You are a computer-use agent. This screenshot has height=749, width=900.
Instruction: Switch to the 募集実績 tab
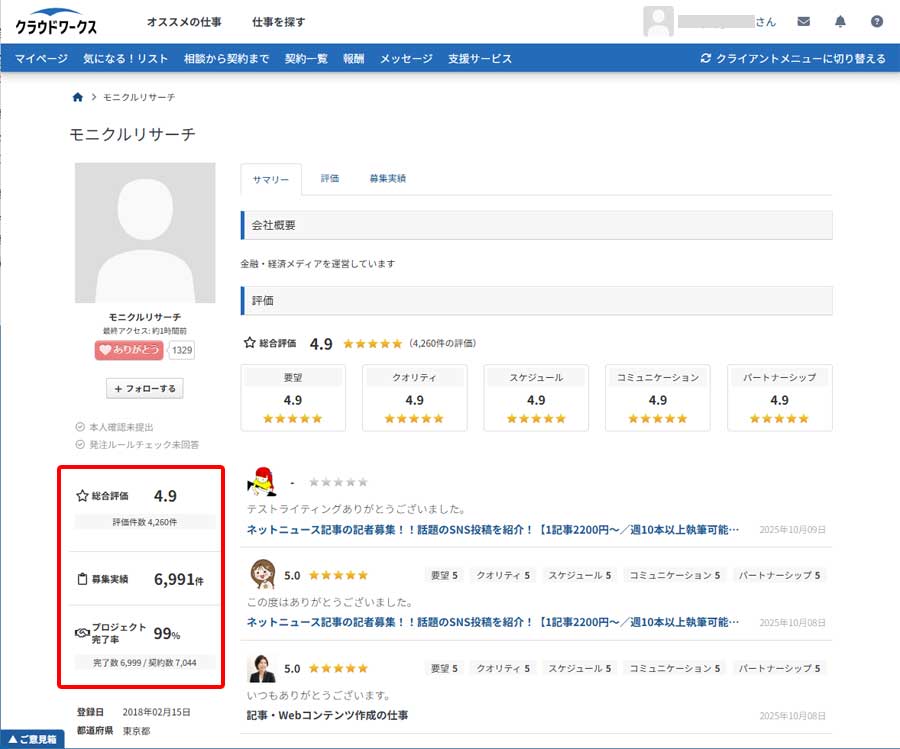[387, 178]
